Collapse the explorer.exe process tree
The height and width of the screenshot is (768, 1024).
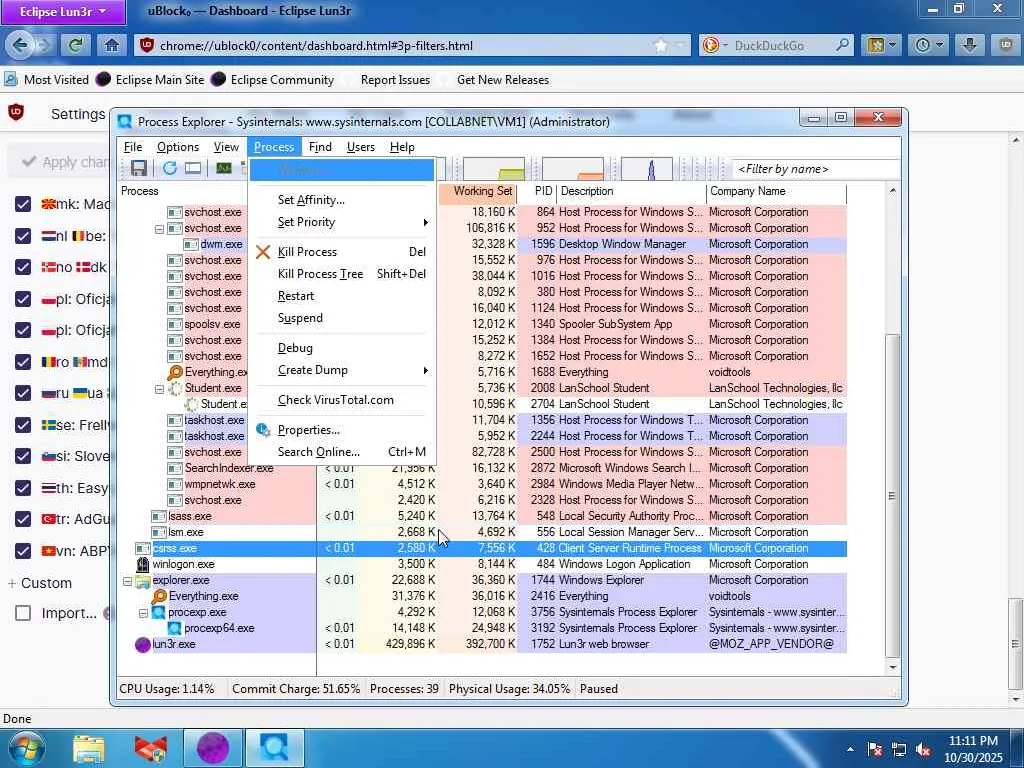pyautogui.click(x=127, y=581)
